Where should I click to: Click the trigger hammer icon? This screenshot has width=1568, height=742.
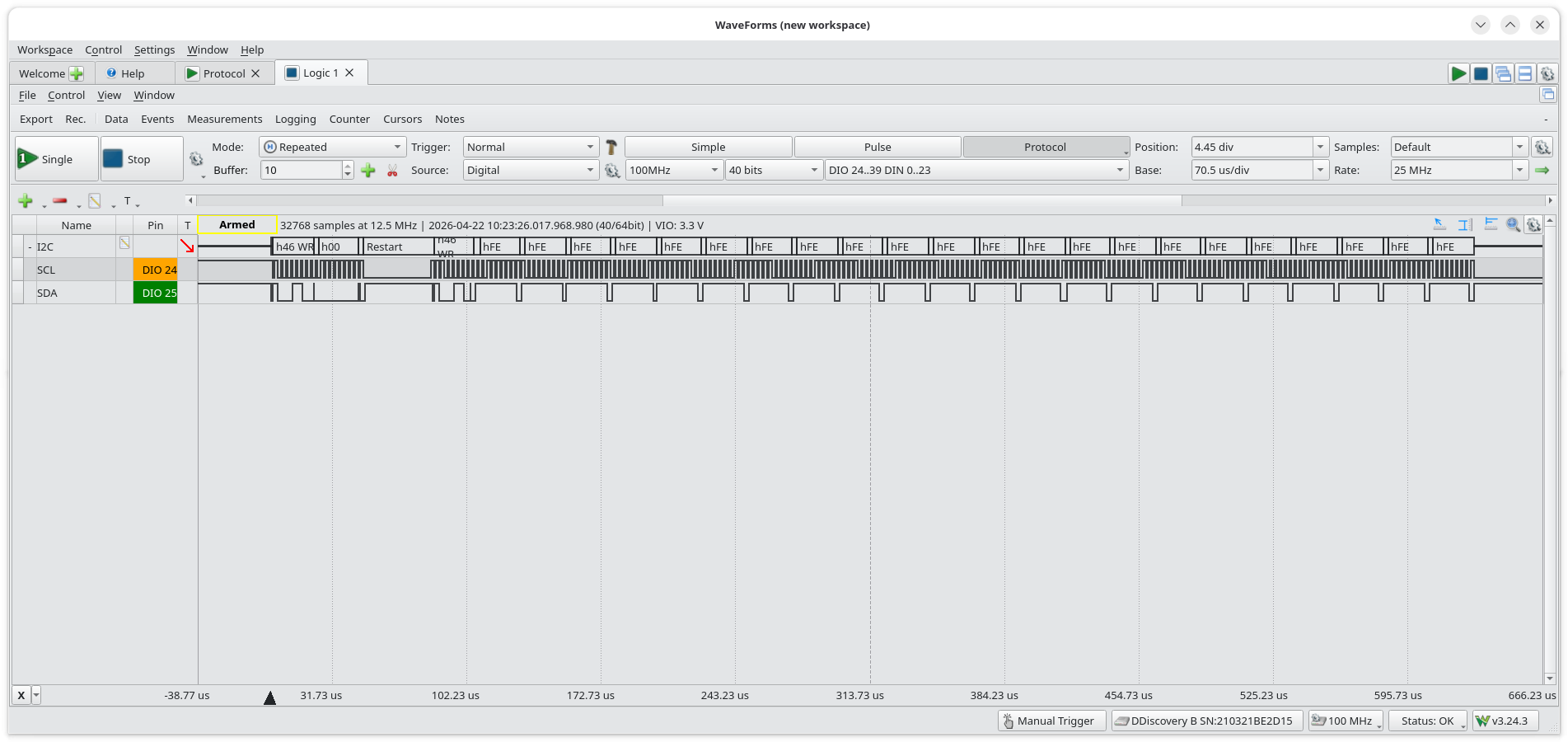[611, 147]
